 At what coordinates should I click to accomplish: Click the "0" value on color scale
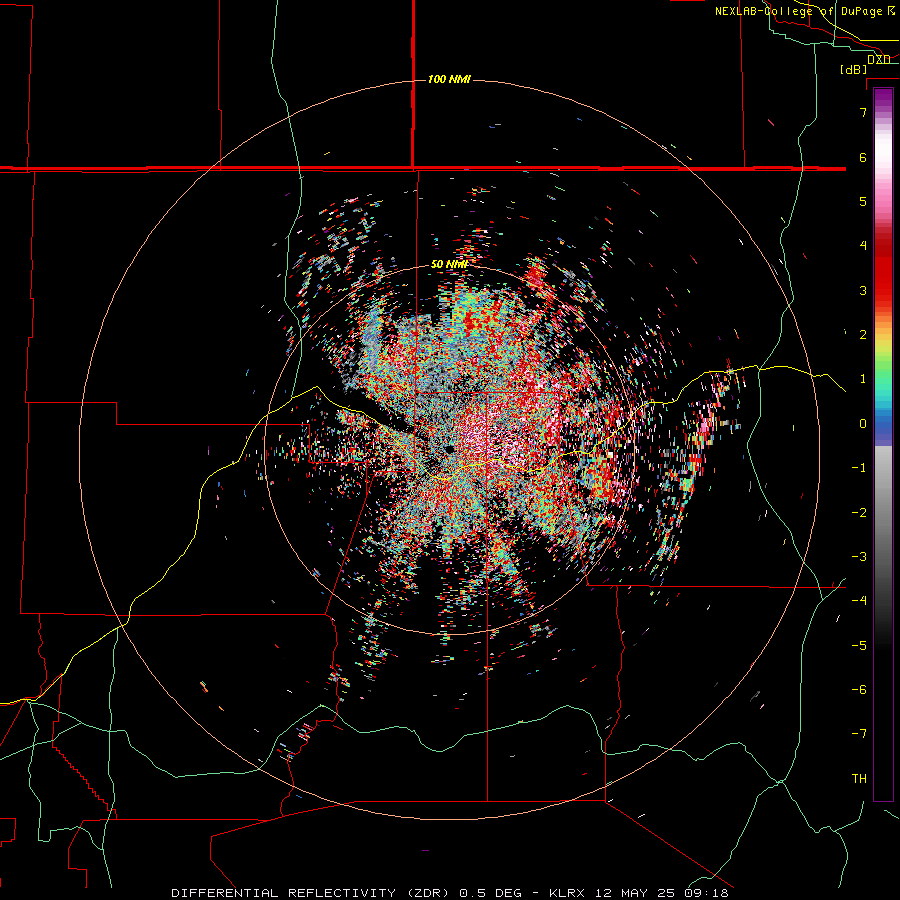point(863,424)
